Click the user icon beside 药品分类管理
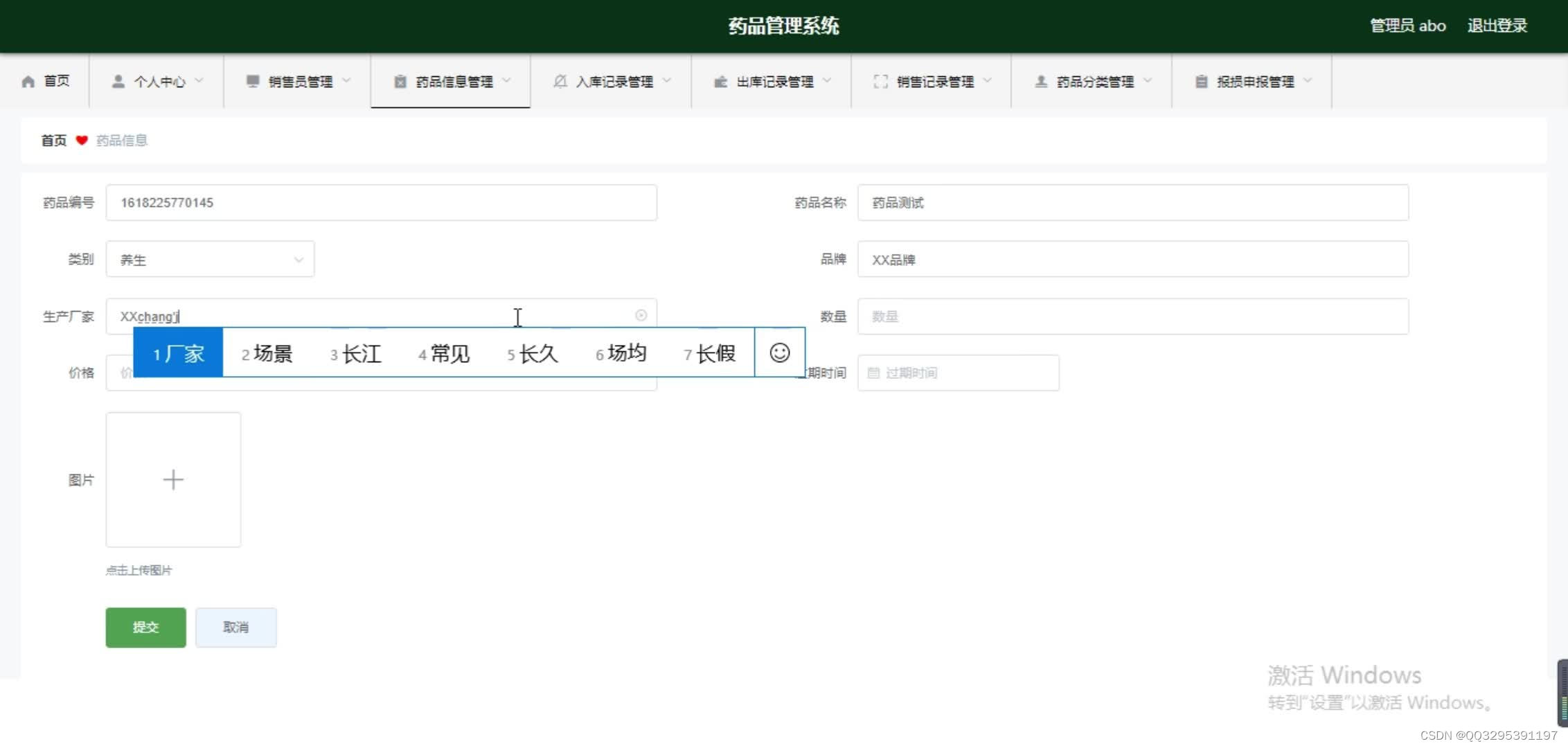Image resolution: width=1568 pixels, height=748 pixels. pos(1041,82)
